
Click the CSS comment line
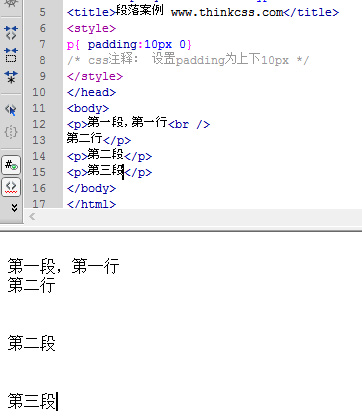[188, 60]
